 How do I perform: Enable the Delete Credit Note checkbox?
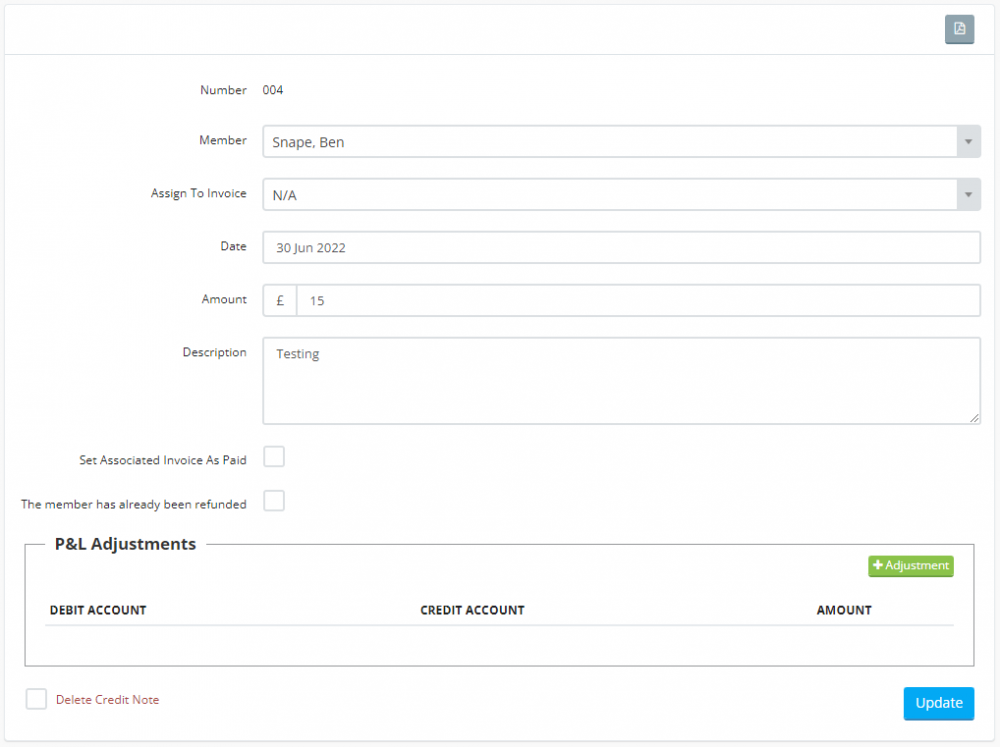pyautogui.click(x=37, y=699)
